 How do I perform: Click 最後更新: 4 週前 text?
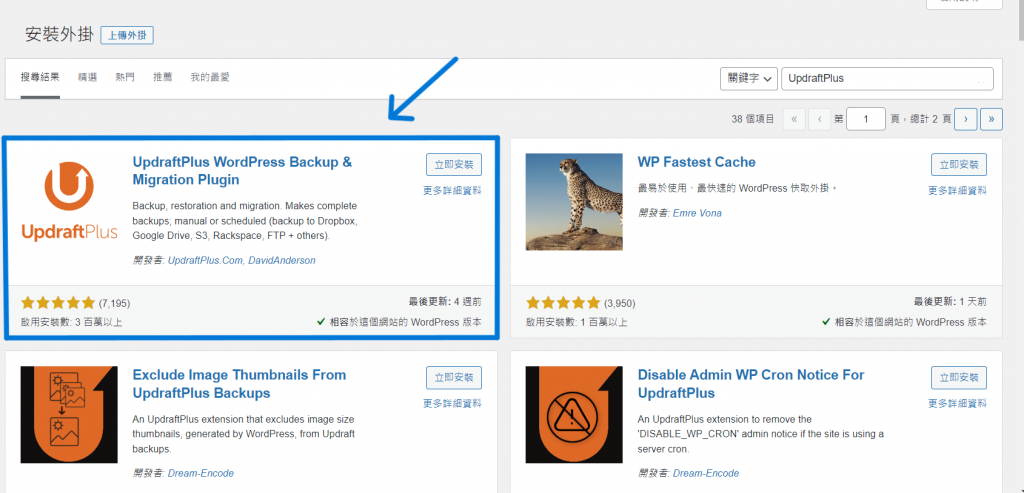(x=445, y=302)
